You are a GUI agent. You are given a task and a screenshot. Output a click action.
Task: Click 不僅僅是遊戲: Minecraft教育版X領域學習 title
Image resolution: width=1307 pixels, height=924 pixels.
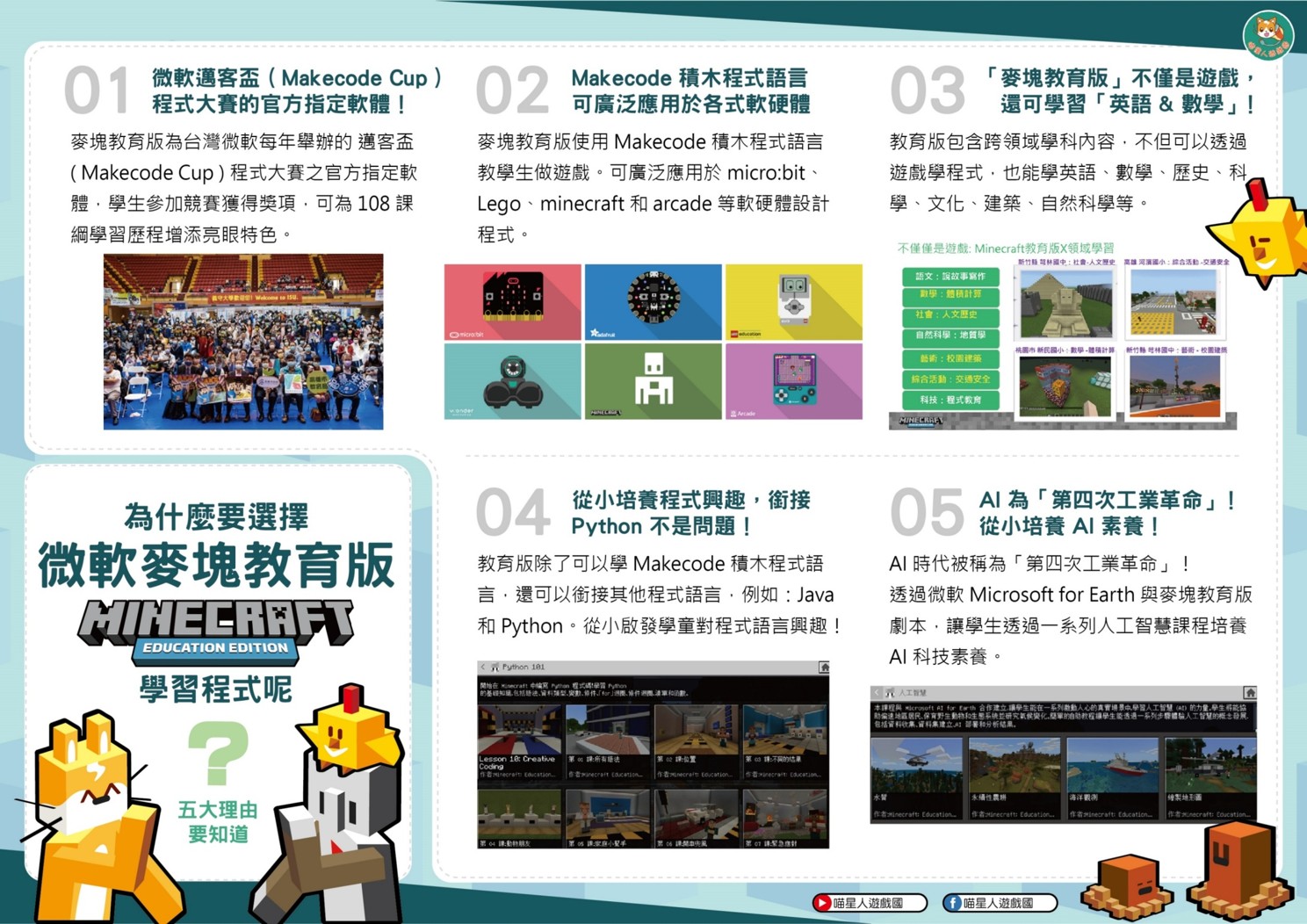(x=1005, y=249)
